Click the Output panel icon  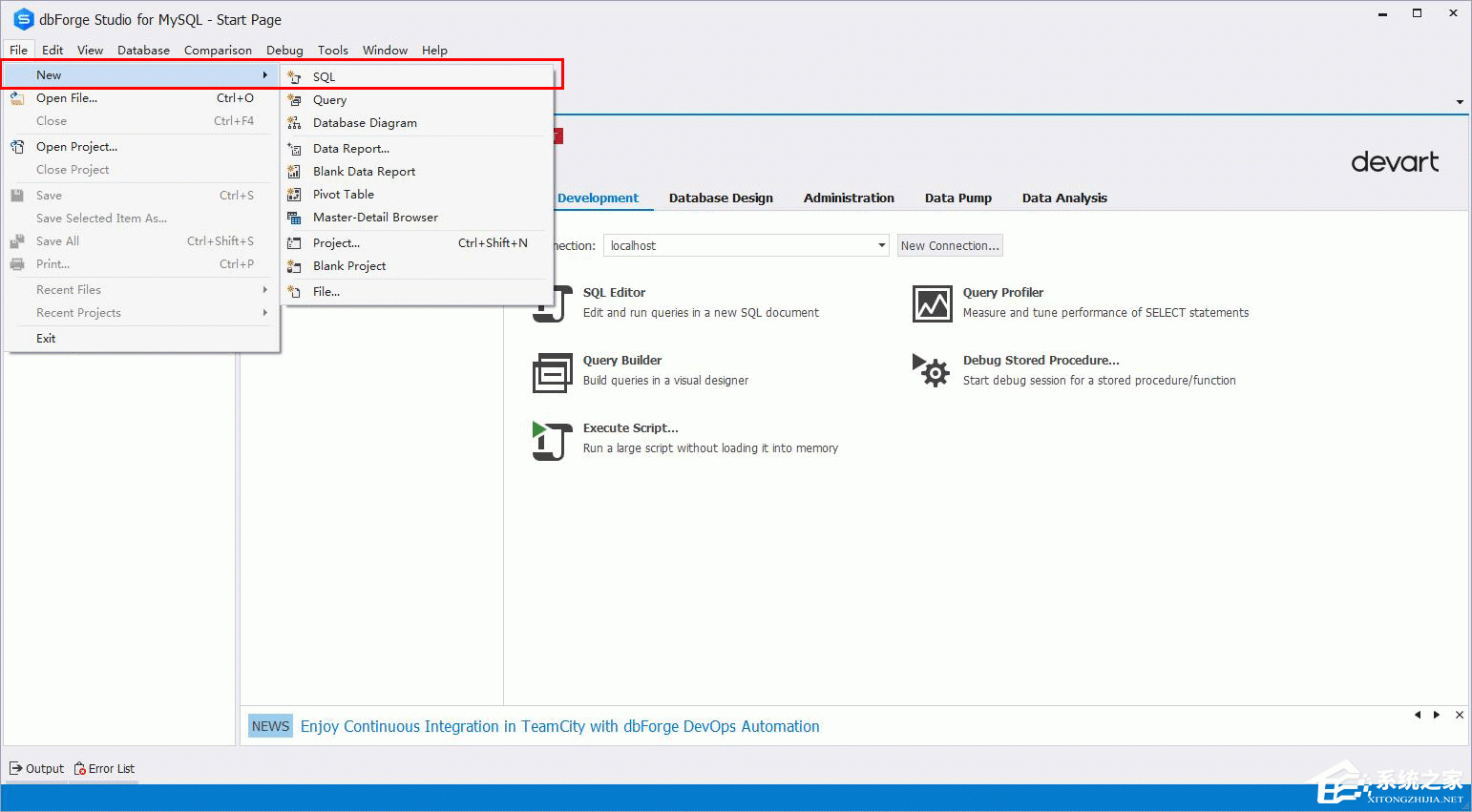pos(16,769)
